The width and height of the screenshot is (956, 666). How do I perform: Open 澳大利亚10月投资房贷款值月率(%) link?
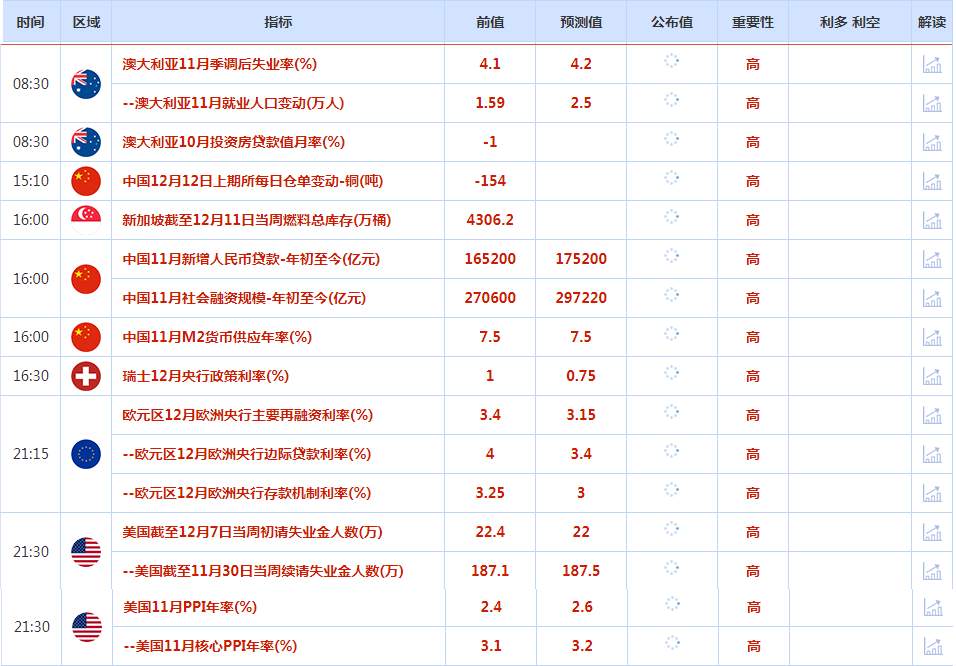(x=234, y=142)
